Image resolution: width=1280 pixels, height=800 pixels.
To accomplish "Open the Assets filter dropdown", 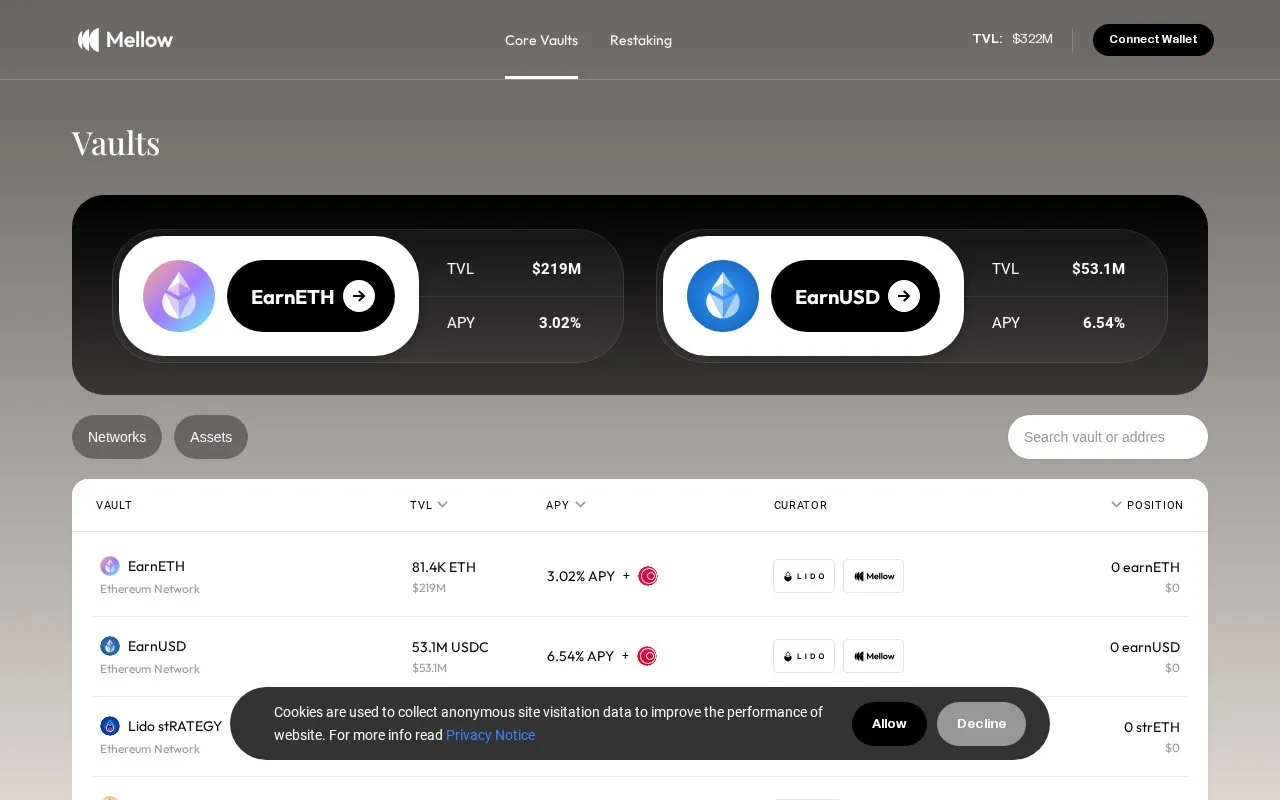I will pos(211,437).
